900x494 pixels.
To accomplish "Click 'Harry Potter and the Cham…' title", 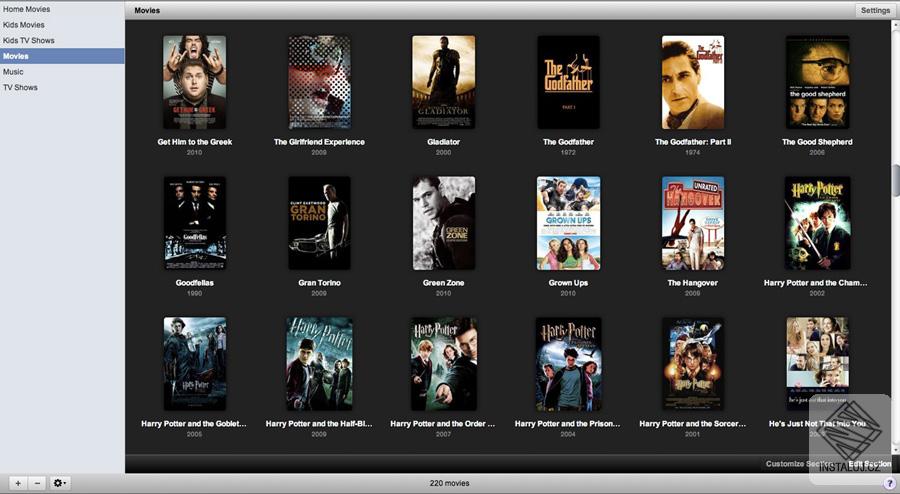I will click(x=816, y=283).
